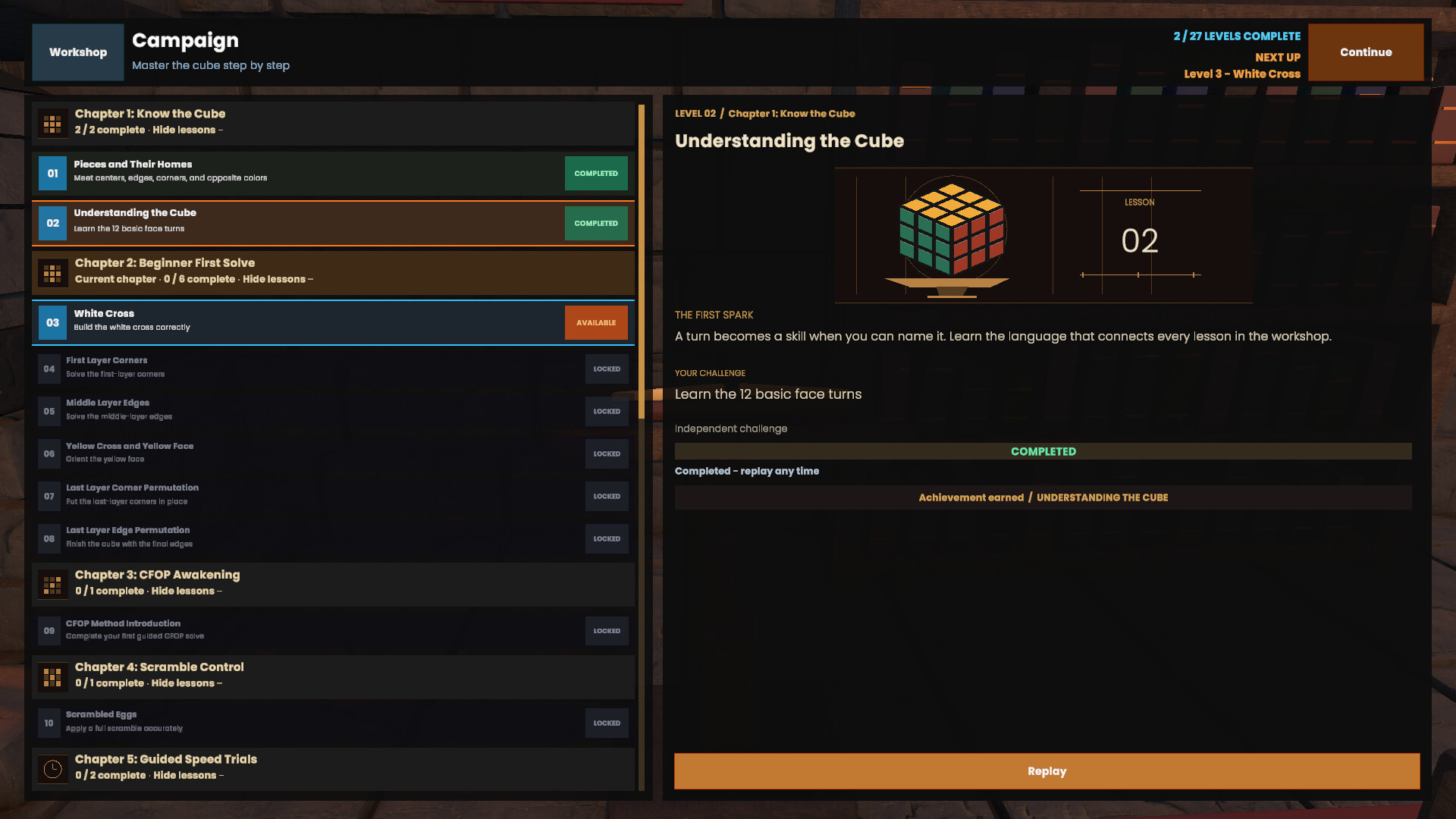Select the Yellow Cross and Yellow Face lesson
Image resolution: width=1456 pixels, height=819 pixels.
click(x=333, y=454)
